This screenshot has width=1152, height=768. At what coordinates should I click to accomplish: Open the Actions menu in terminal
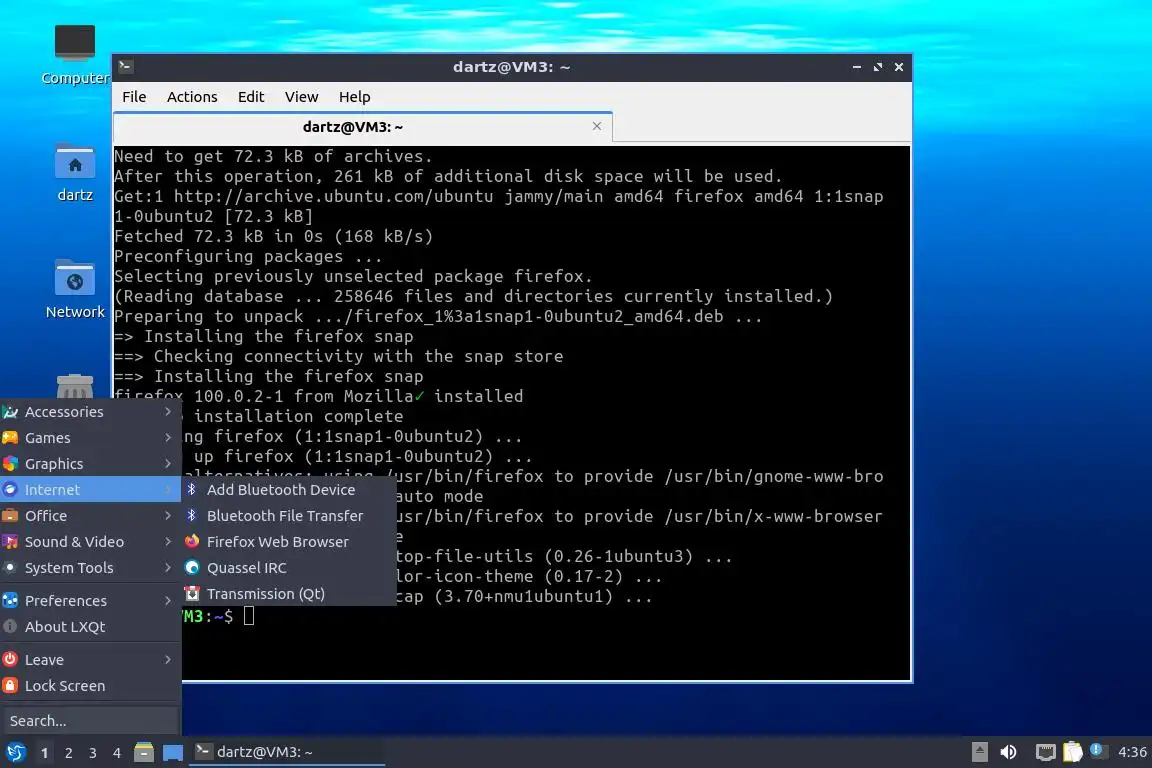(192, 97)
